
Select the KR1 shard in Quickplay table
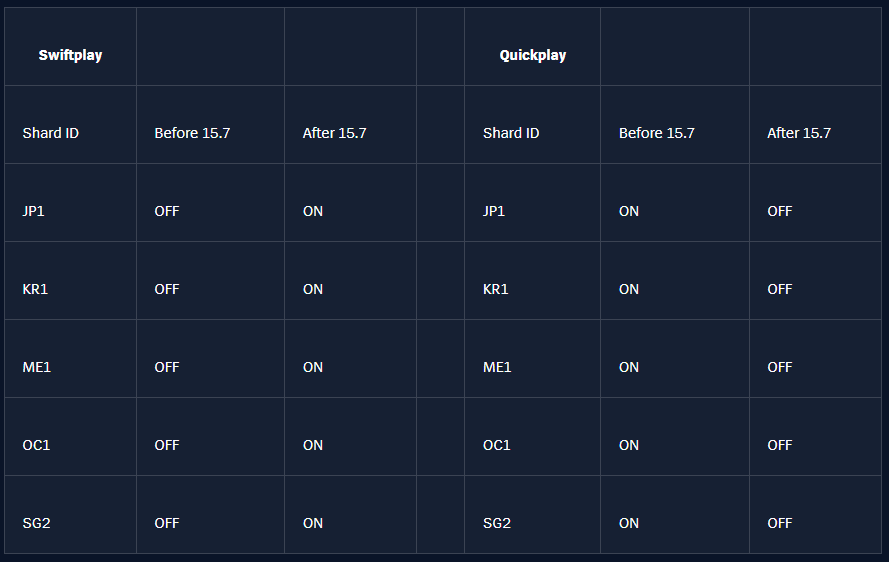click(x=495, y=289)
